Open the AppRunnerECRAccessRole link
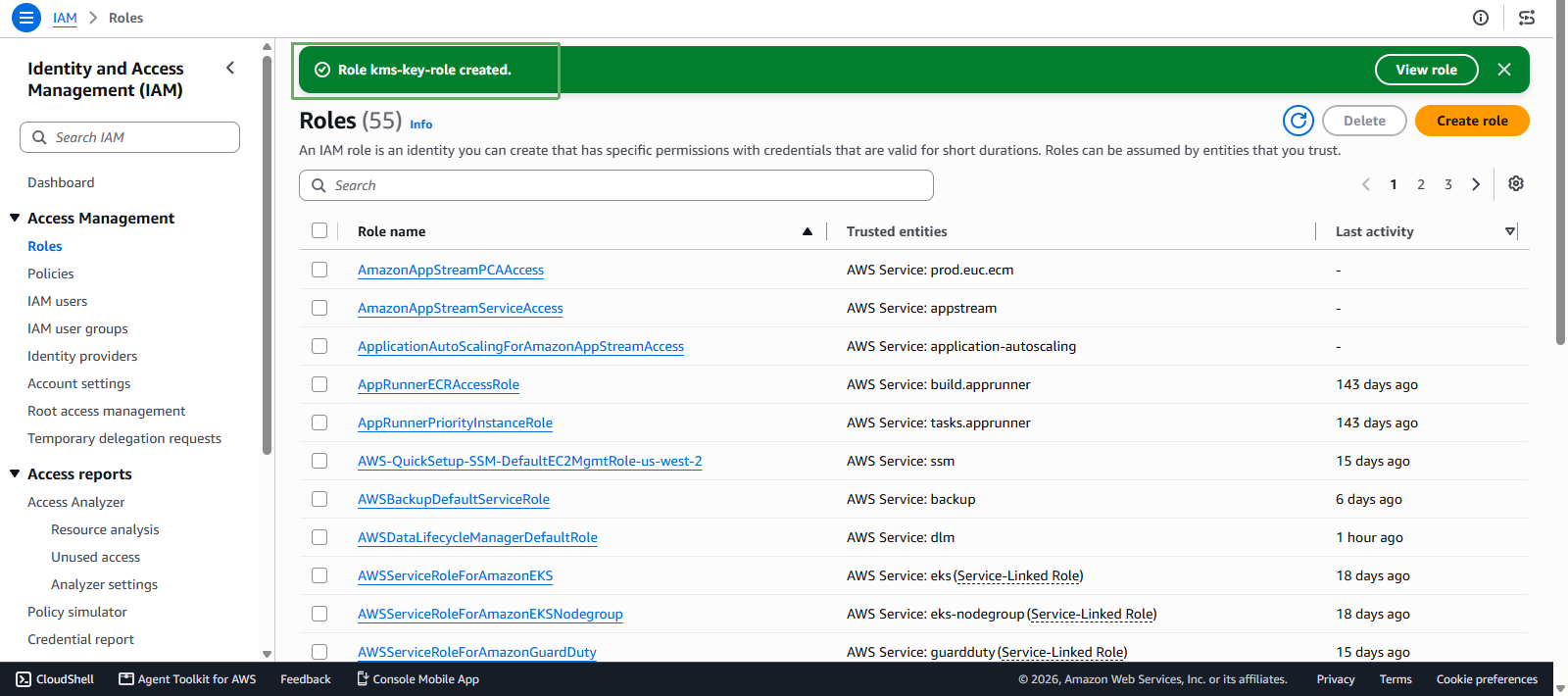The width and height of the screenshot is (1568, 696). click(x=438, y=384)
